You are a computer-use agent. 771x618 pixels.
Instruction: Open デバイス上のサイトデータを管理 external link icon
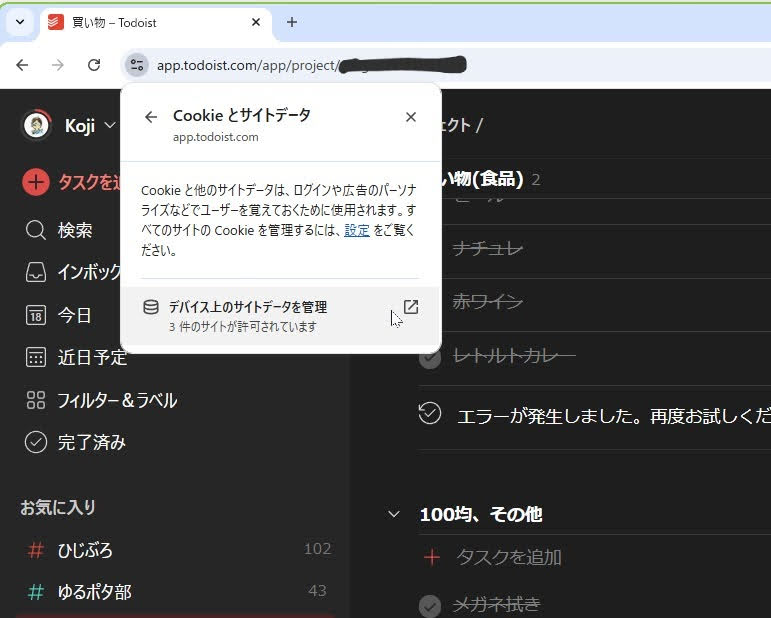(410, 307)
